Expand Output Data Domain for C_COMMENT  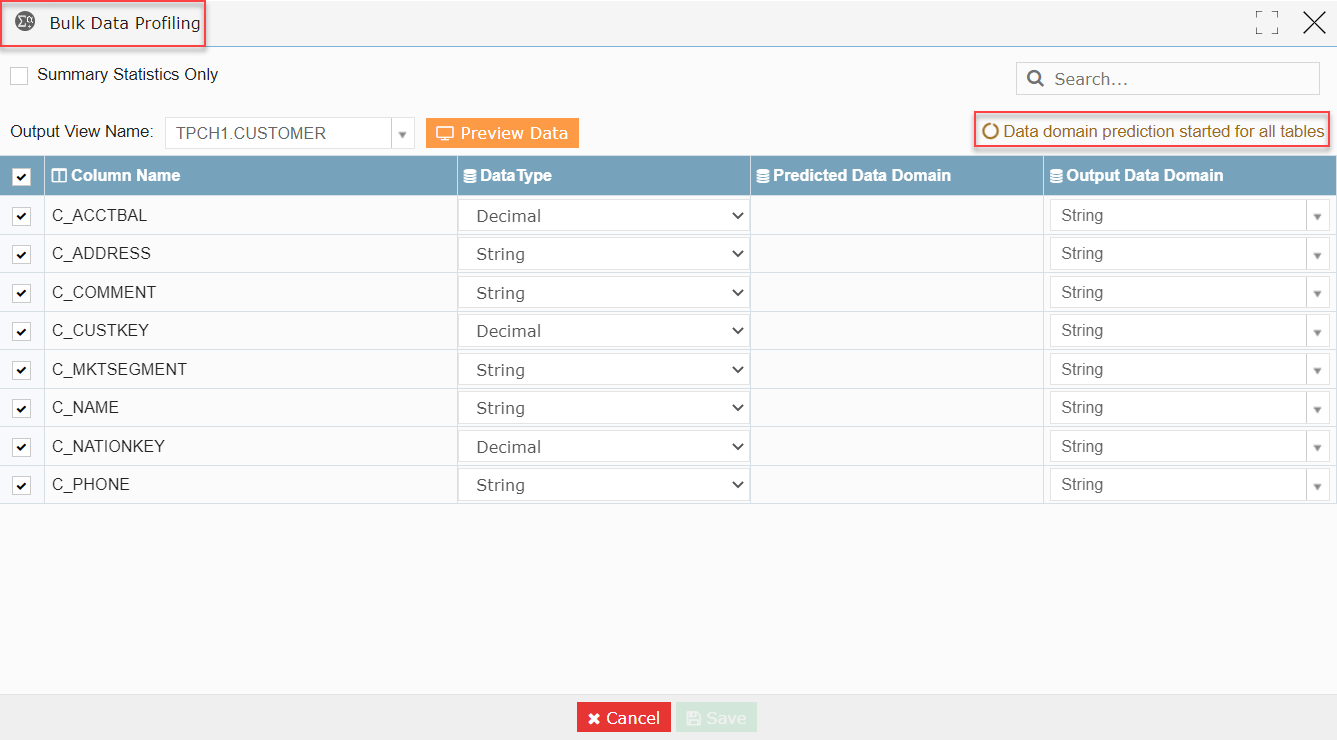tap(1190, 293)
